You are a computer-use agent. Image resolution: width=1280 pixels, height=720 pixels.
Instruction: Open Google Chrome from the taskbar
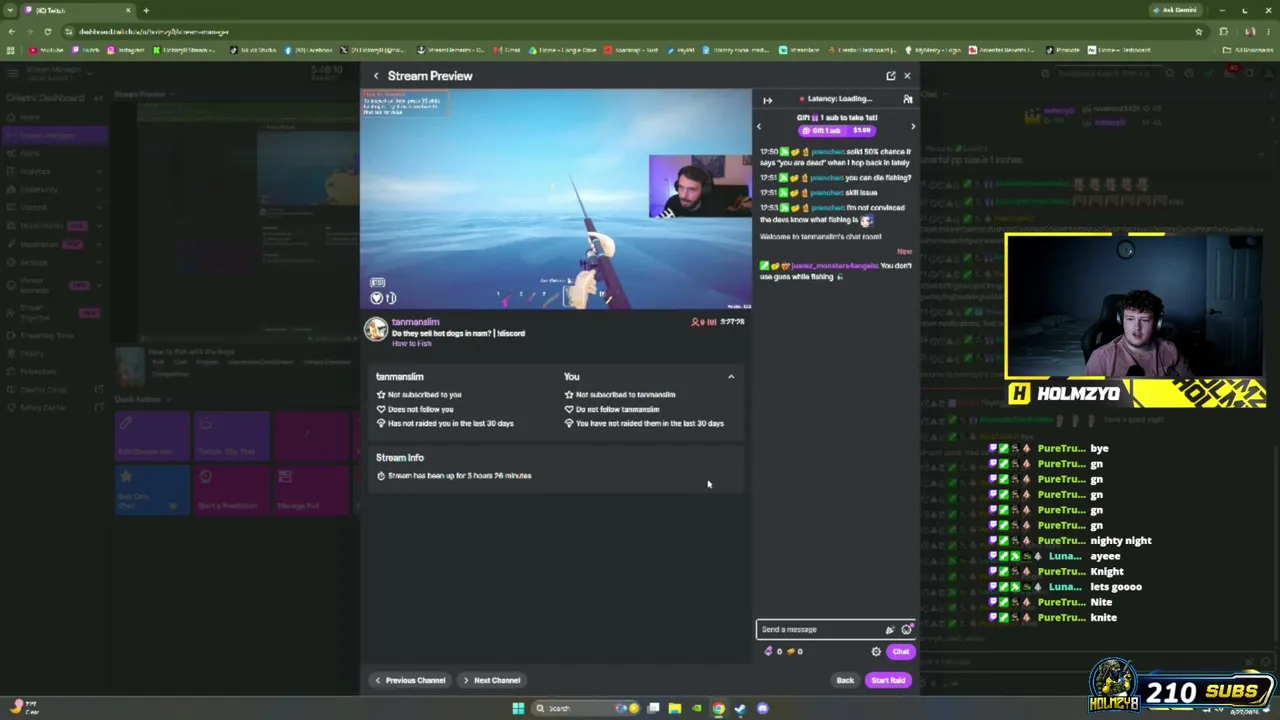718,708
